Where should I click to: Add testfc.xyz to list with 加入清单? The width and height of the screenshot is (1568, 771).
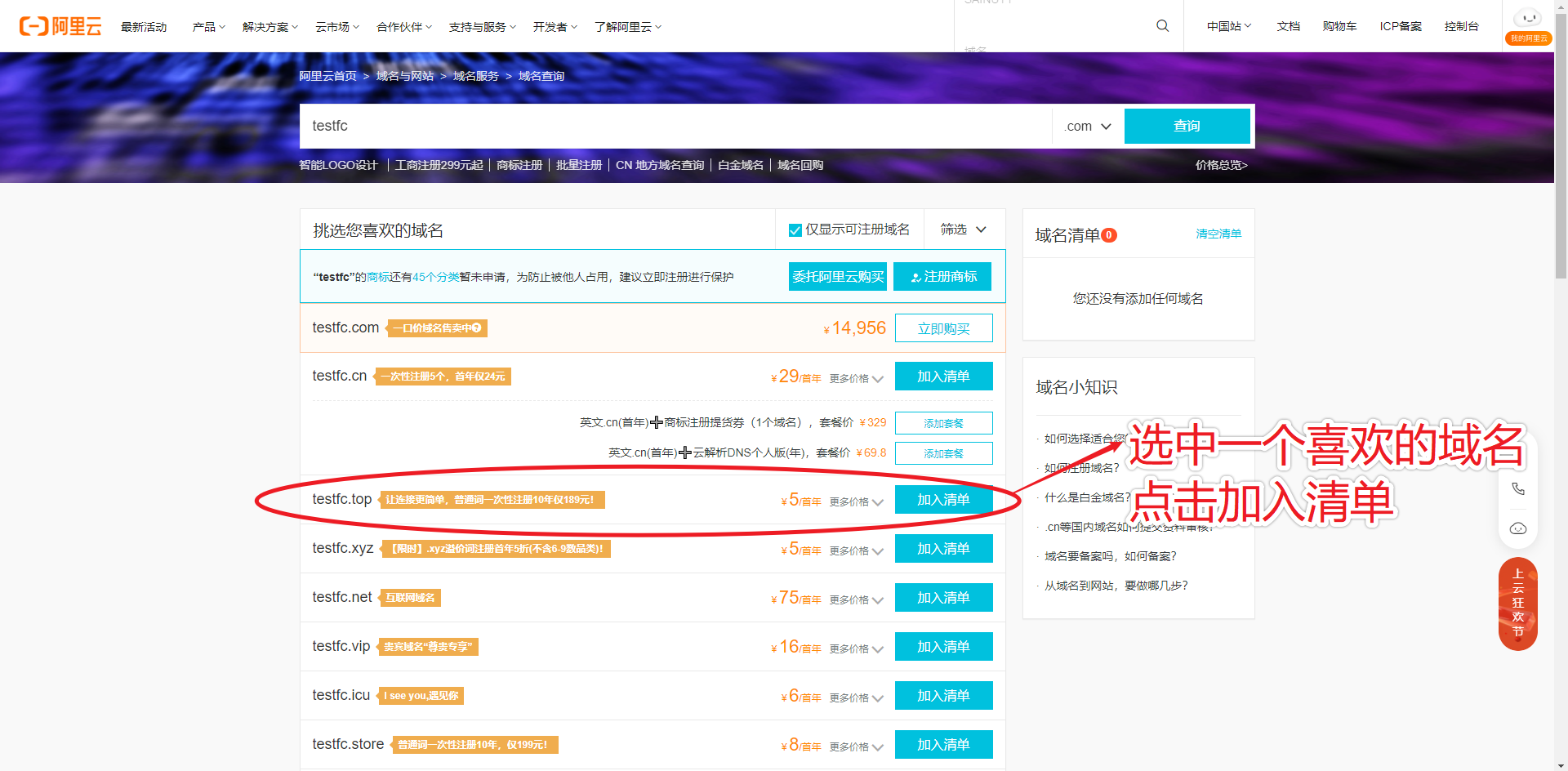click(943, 549)
